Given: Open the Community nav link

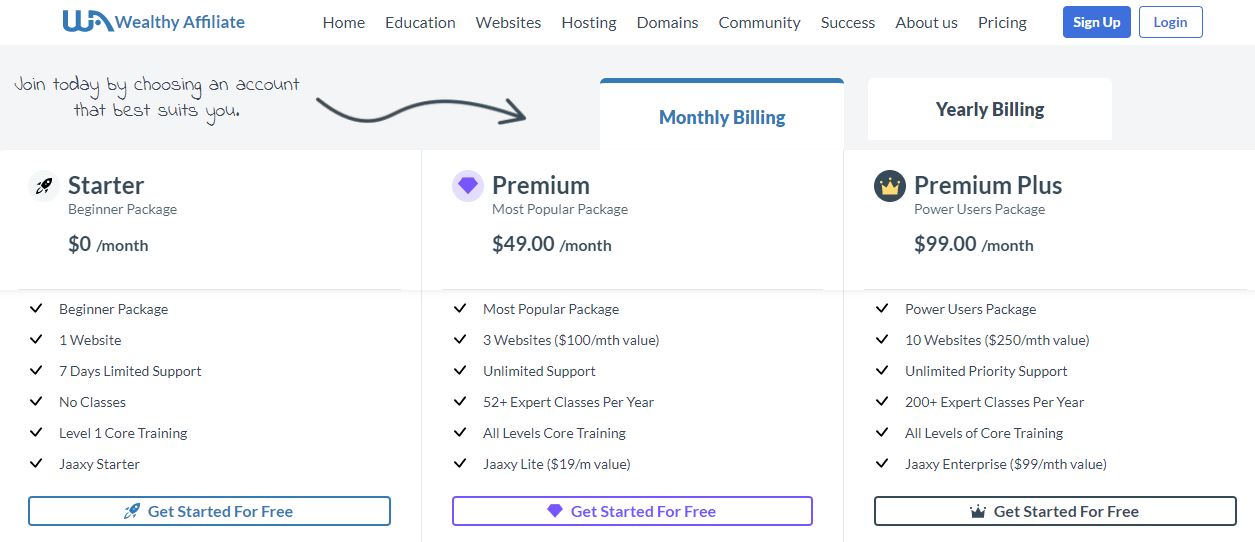Looking at the screenshot, I should (x=759, y=22).
